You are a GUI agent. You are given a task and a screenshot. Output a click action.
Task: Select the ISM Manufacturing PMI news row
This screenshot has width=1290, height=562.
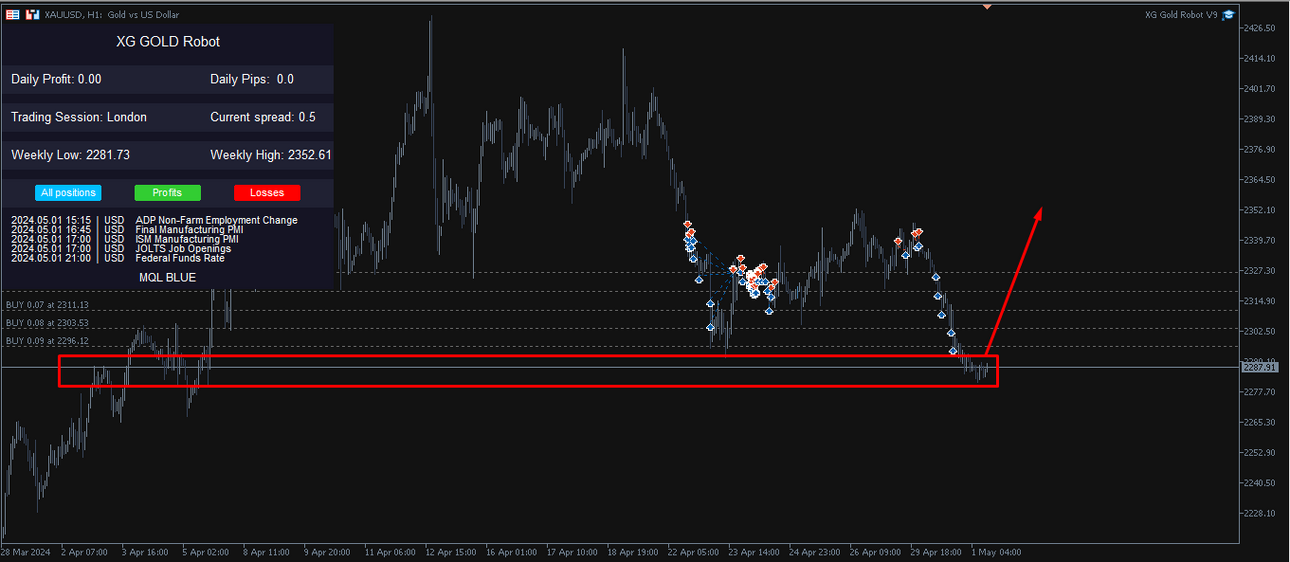(x=125, y=239)
